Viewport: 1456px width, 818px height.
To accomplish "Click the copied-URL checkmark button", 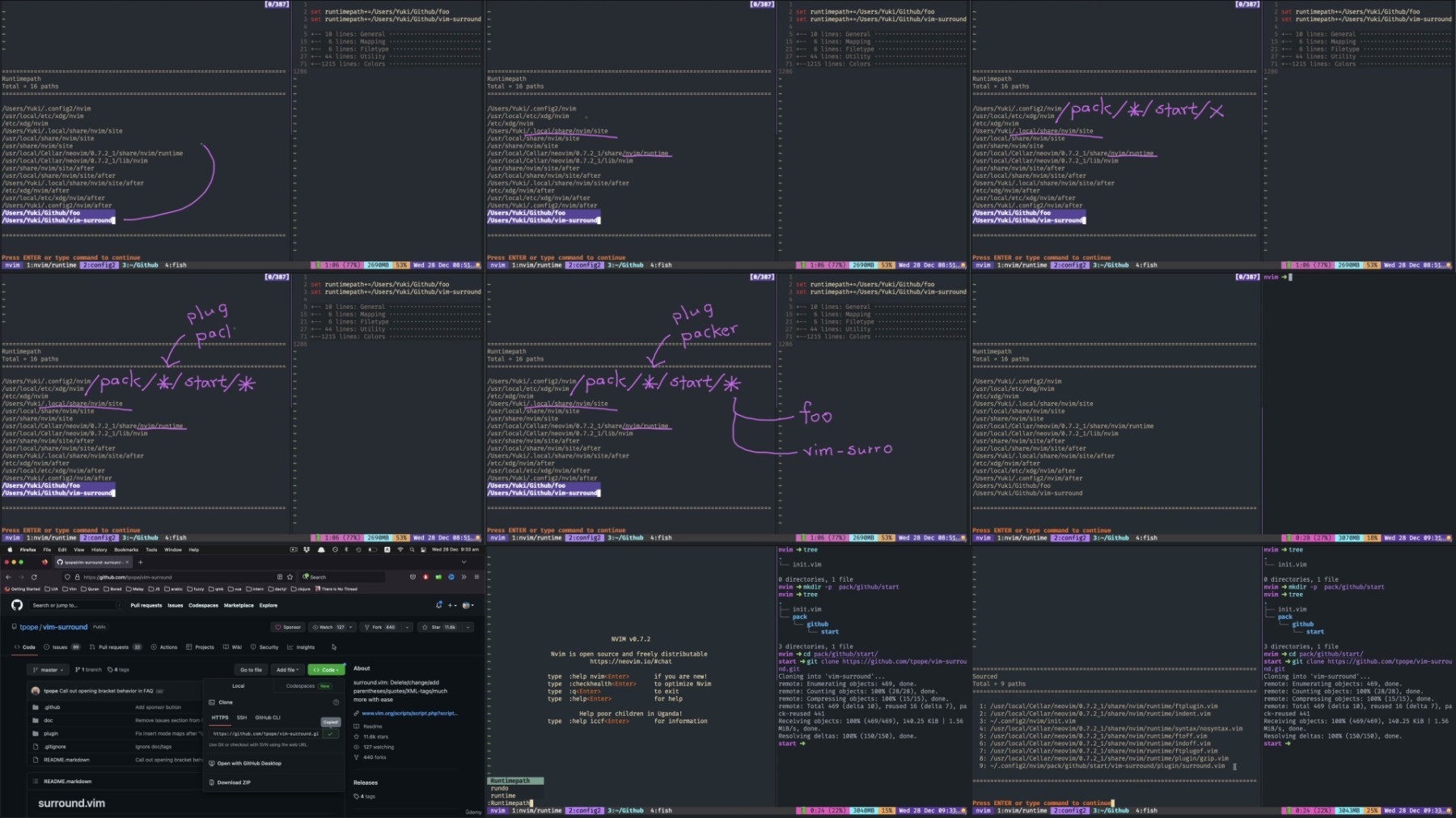I will click(x=331, y=734).
